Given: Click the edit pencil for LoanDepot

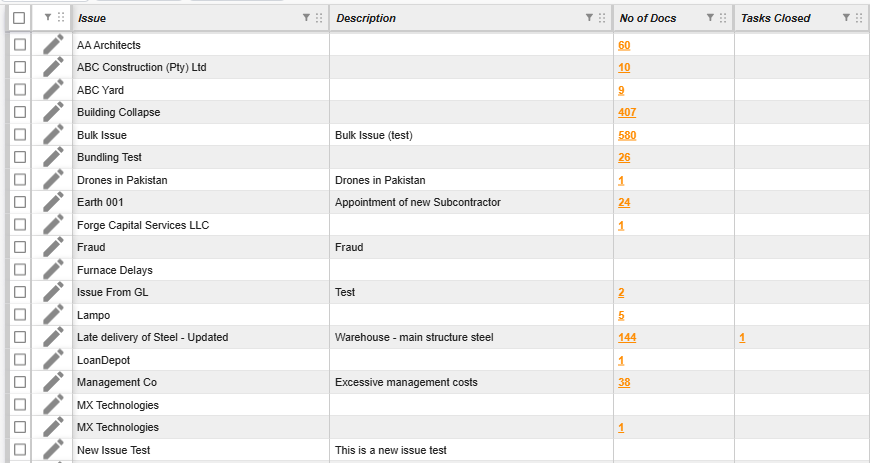Looking at the screenshot, I should pyautogui.click(x=54, y=360).
